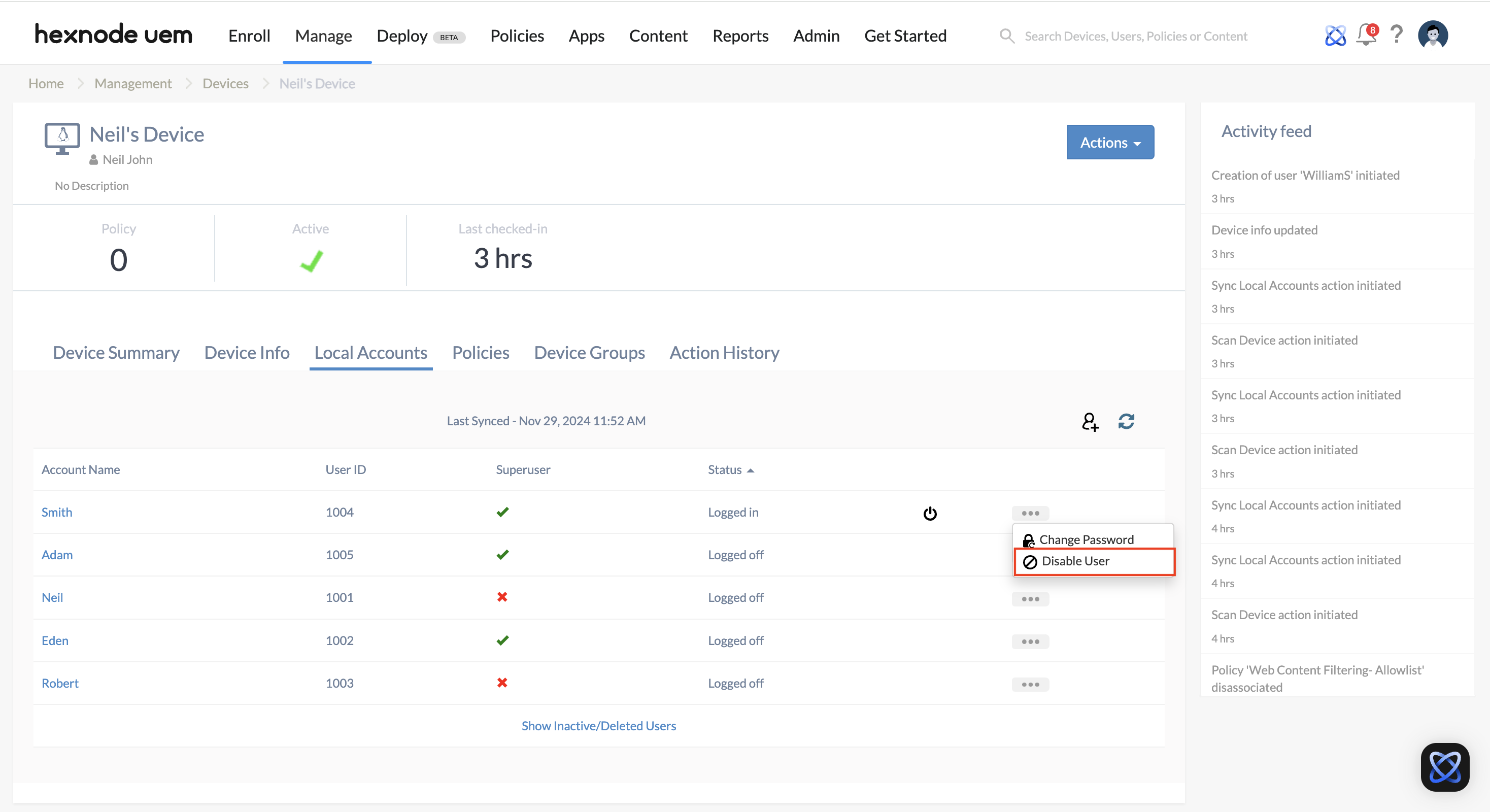Click the search magnifier icon
Viewport: 1490px width, 812px height.
[1007, 36]
